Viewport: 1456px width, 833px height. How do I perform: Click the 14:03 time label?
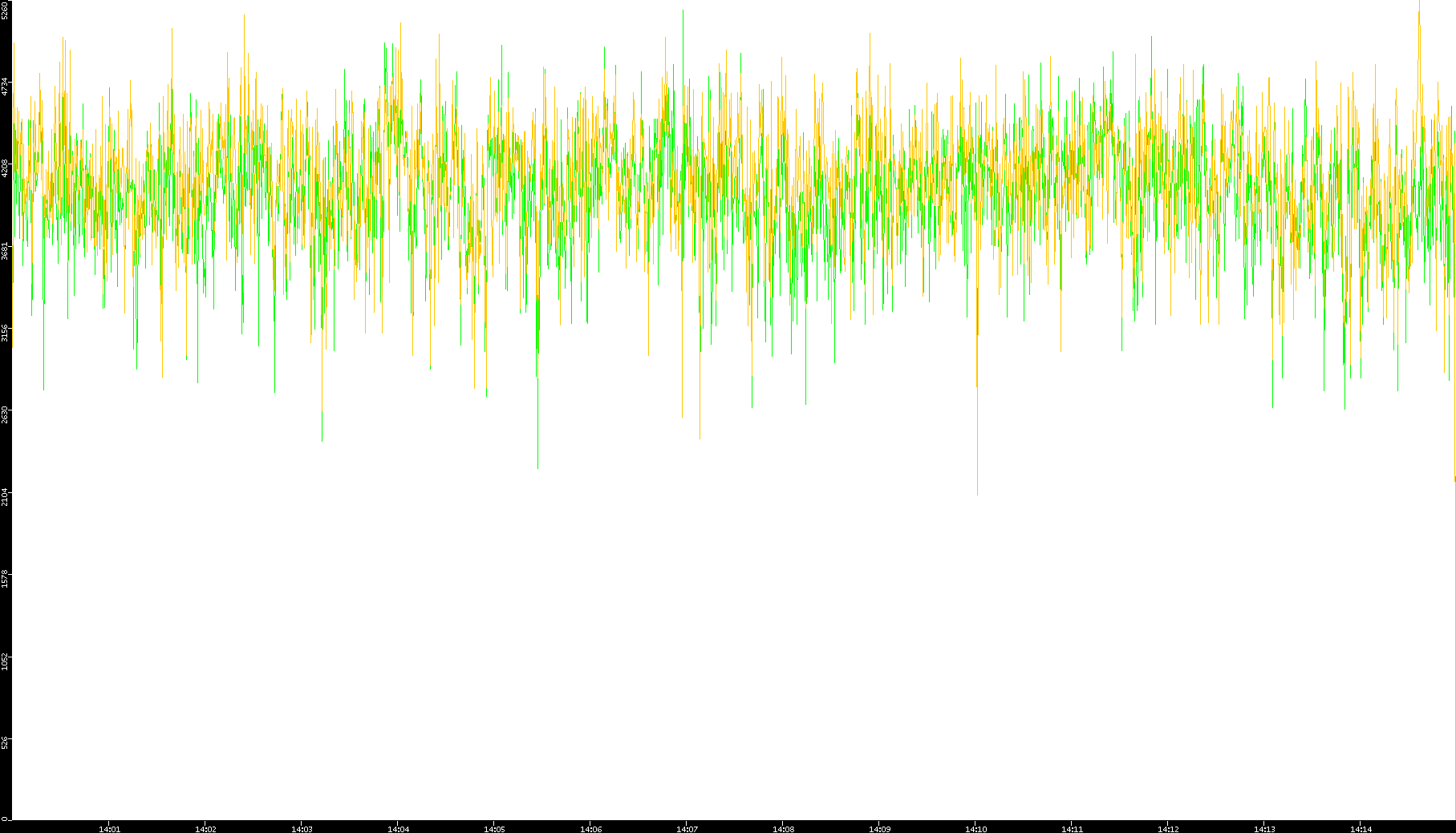[302, 829]
